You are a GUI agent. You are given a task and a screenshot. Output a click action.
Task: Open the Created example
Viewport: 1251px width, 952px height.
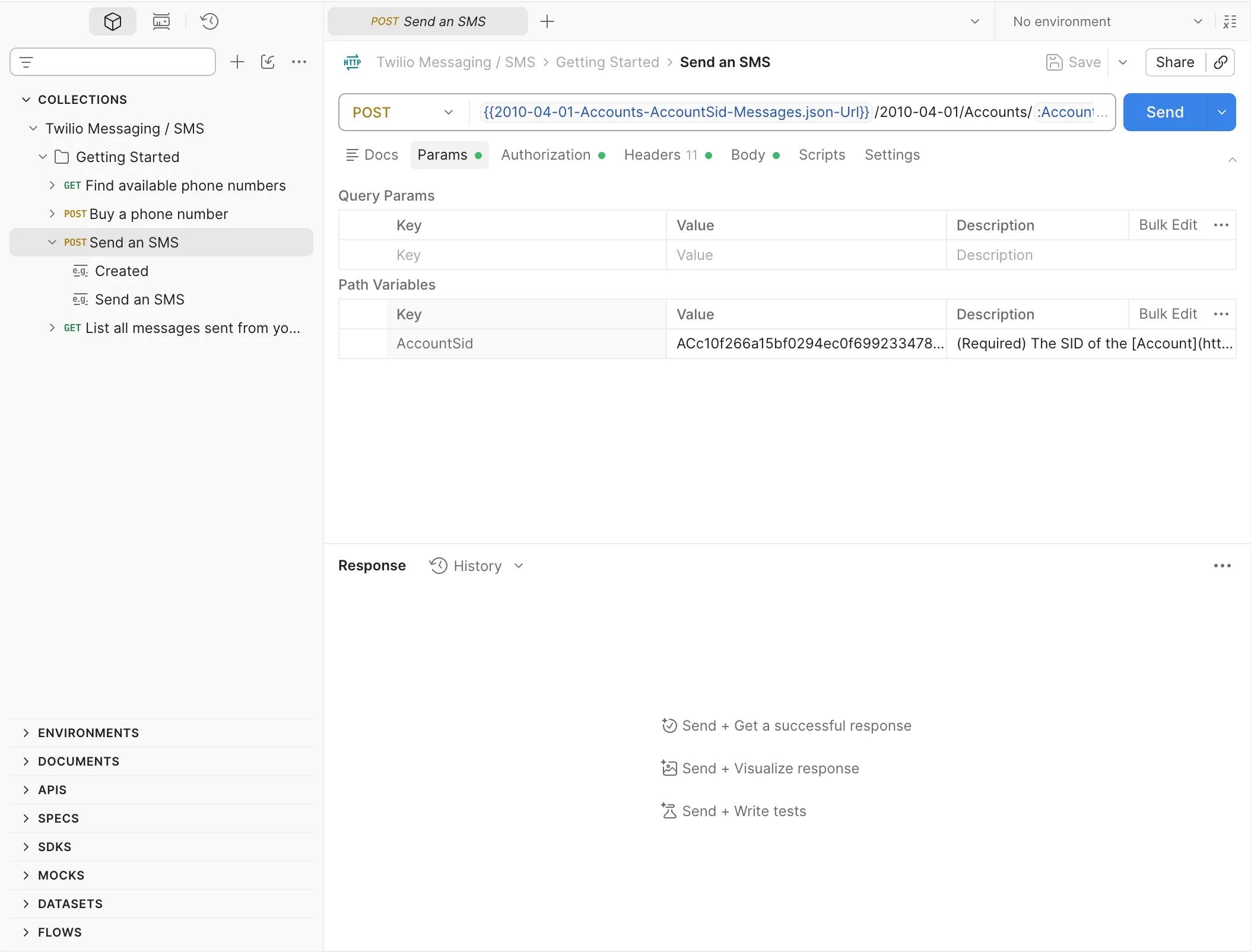(122, 271)
